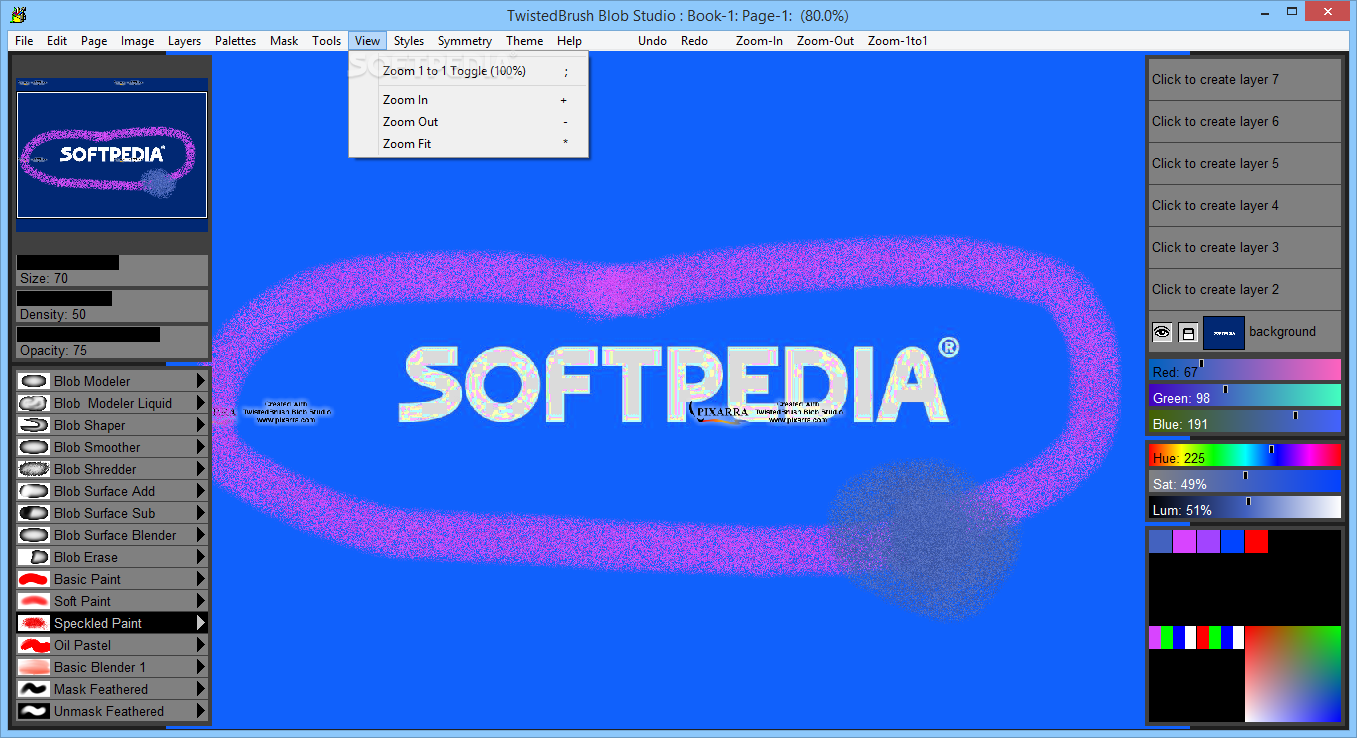Select the Blob Surface Sub brush icon

[34, 513]
